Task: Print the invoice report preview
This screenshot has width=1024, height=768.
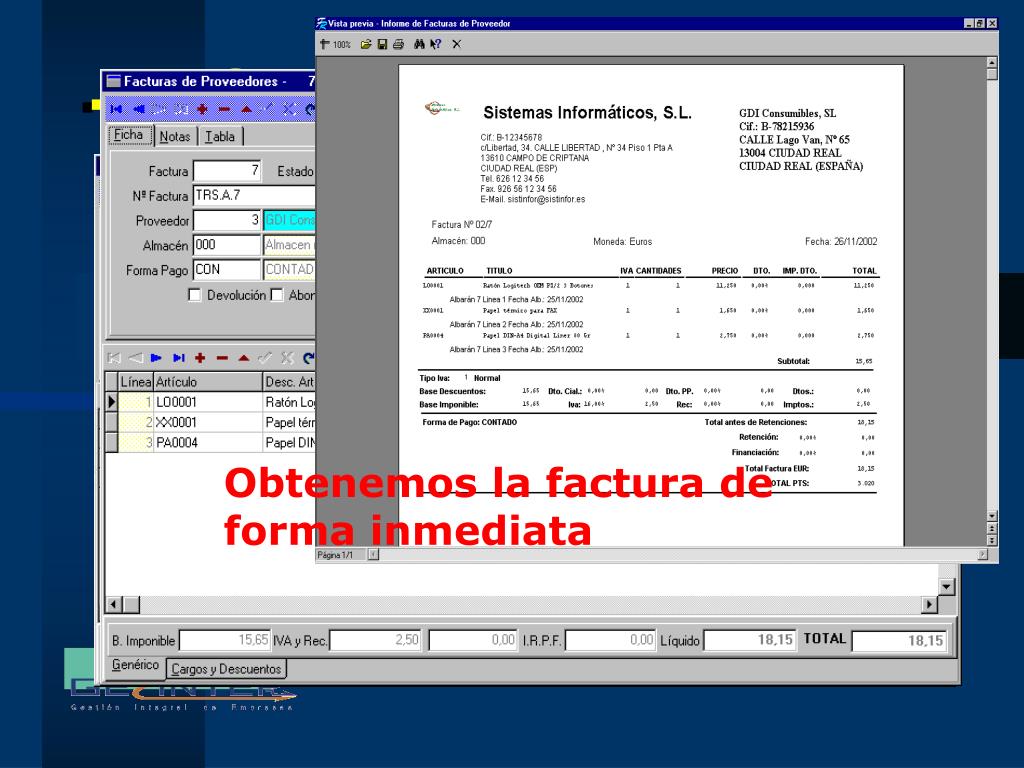Action: (398, 44)
